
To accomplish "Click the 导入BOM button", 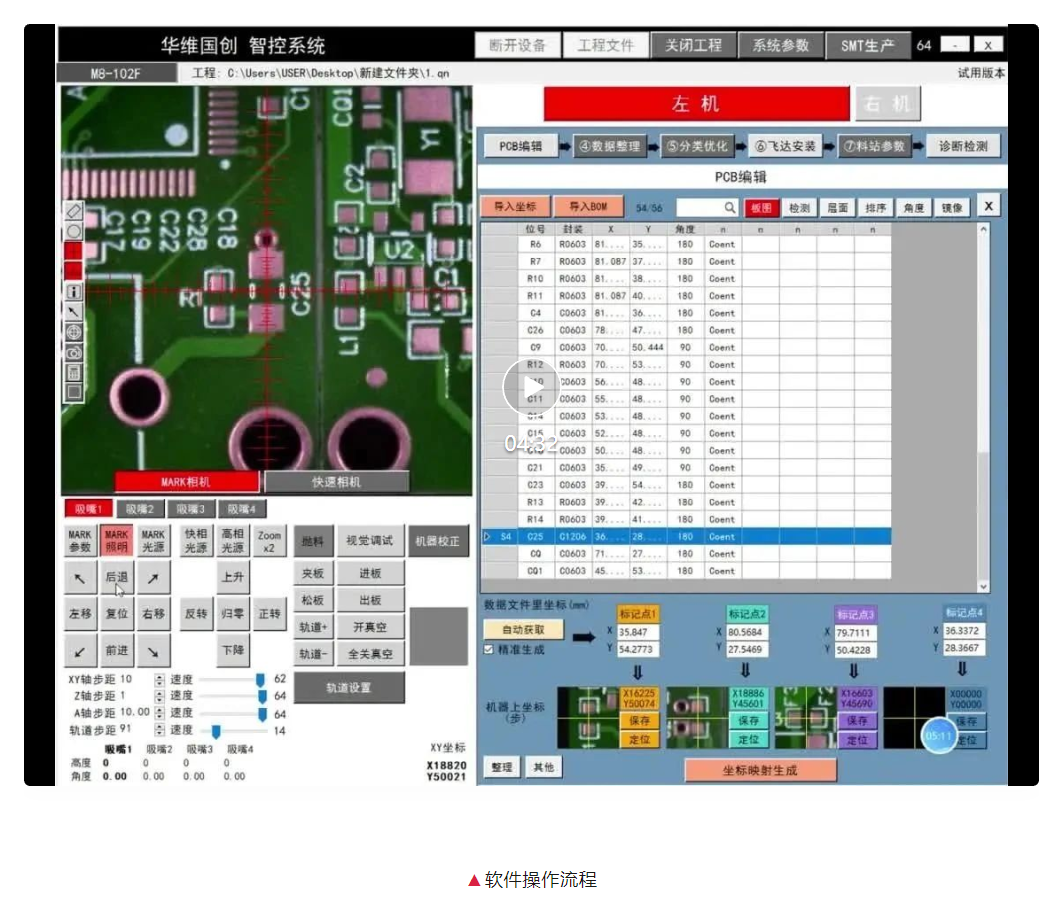I will point(588,207).
